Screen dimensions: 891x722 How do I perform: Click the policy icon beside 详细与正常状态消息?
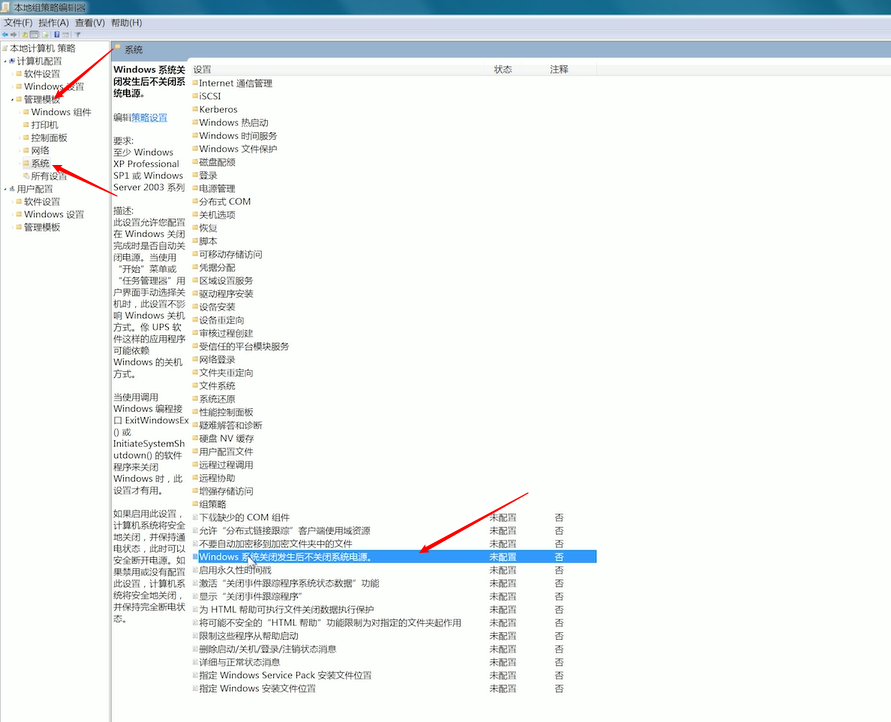point(195,662)
